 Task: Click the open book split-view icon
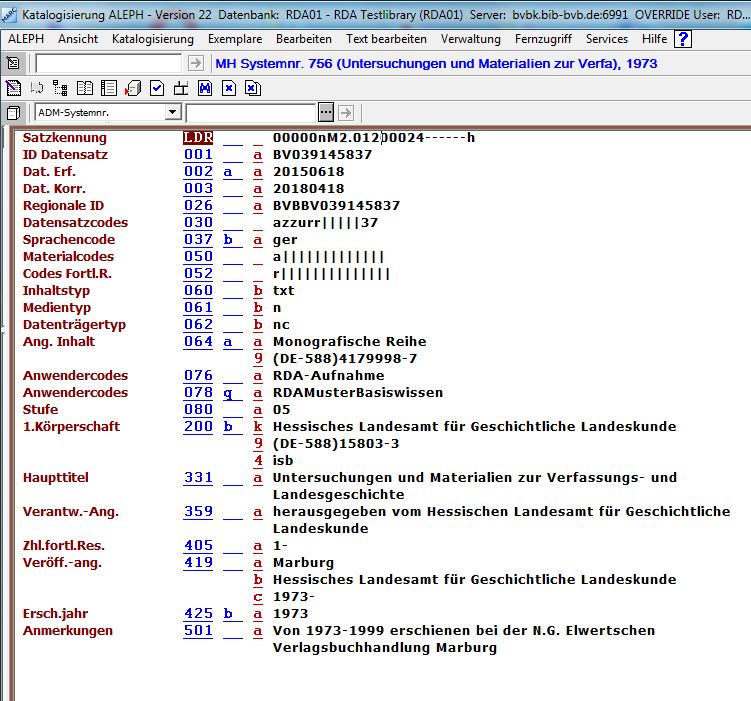tap(85, 88)
